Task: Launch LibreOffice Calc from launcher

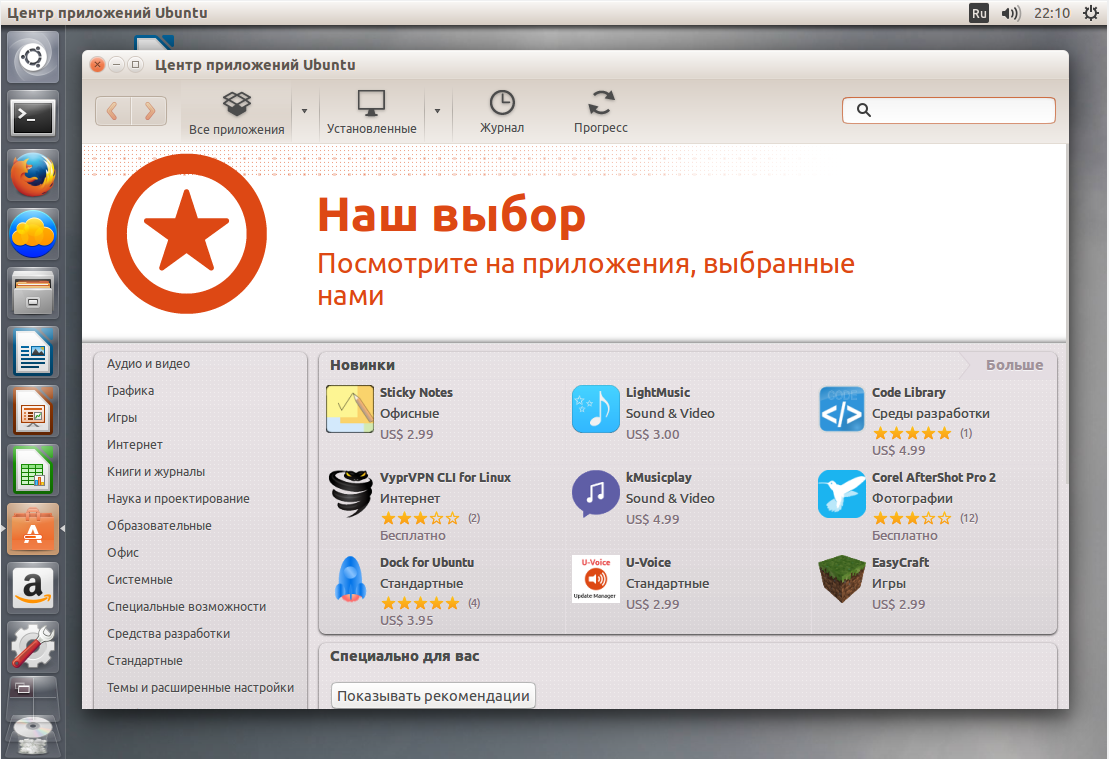Action: pyautogui.click(x=33, y=470)
